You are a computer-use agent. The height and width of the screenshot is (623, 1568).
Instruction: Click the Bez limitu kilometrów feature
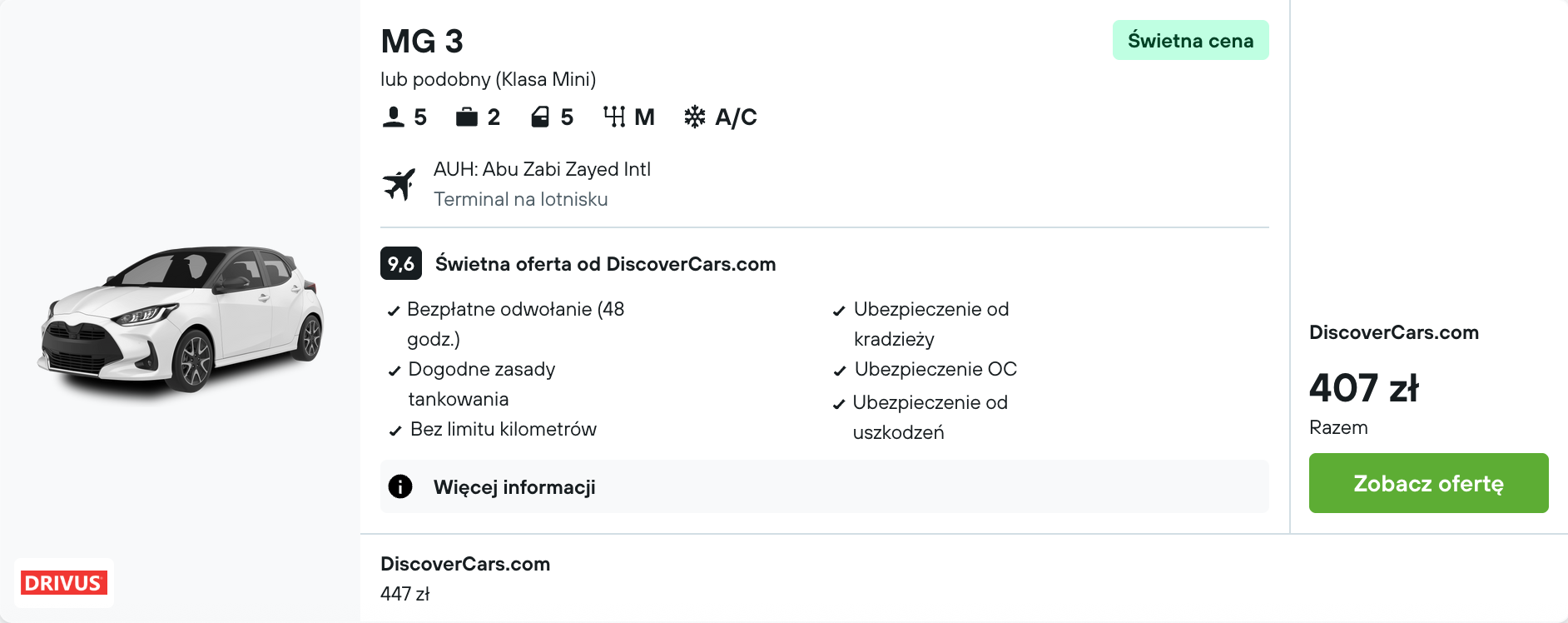click(x=503, y=430)
